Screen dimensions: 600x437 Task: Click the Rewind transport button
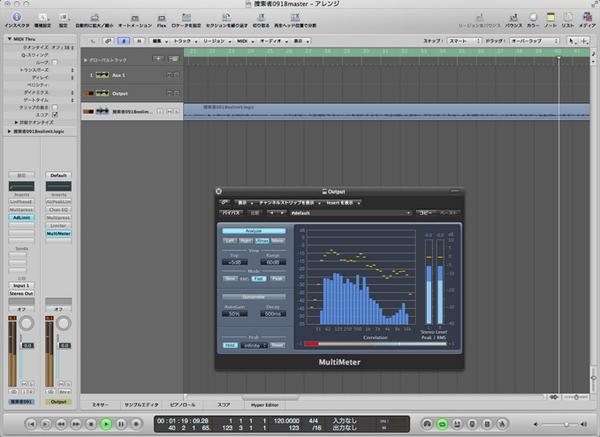coord(61,424)
